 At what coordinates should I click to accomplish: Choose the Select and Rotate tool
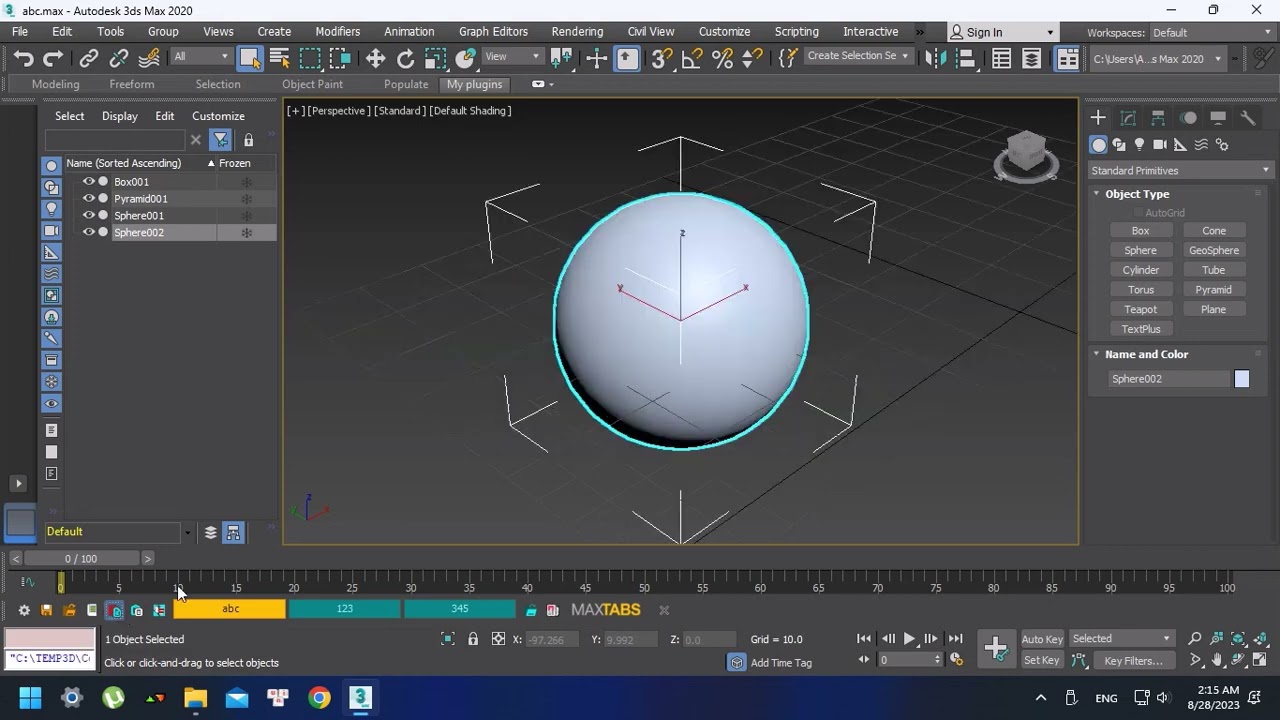pyautogui.click(x=405, y=59)
